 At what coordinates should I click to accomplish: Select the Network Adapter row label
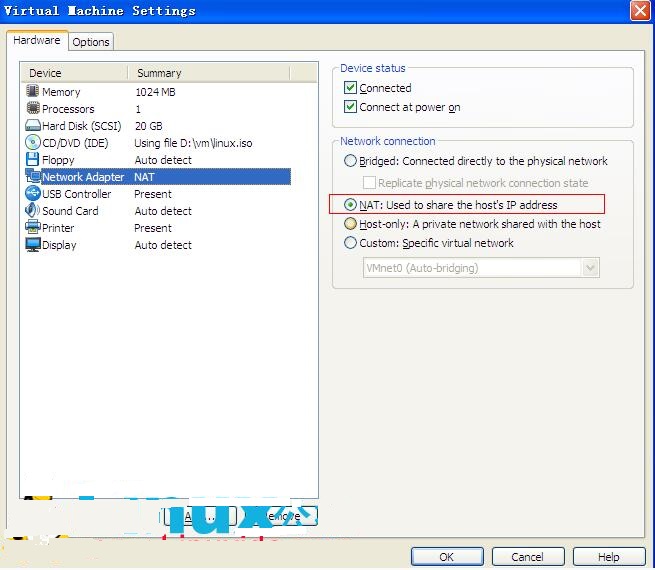click(83, 177)
